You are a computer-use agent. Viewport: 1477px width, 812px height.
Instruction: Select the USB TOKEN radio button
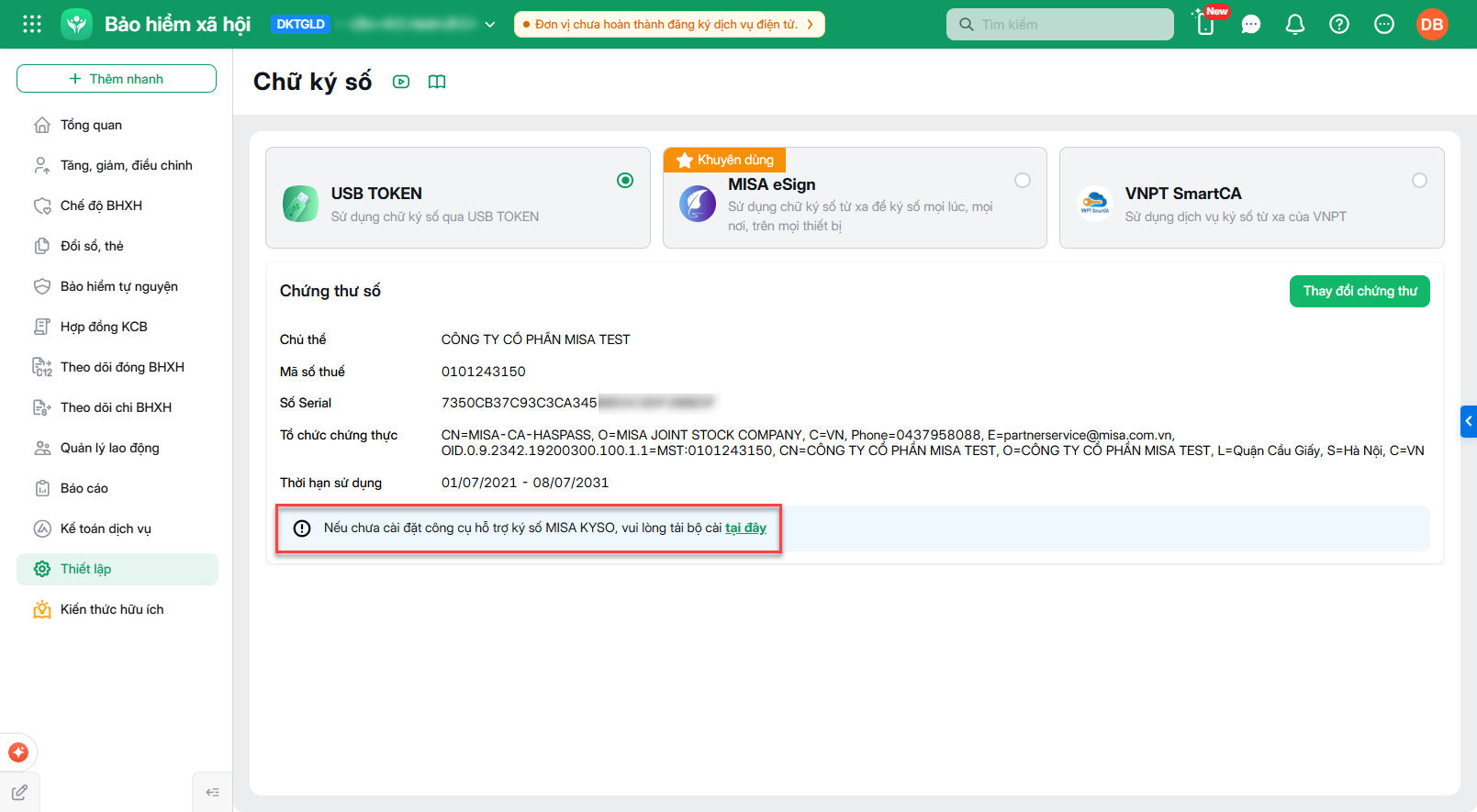click(x=625, y=181)
